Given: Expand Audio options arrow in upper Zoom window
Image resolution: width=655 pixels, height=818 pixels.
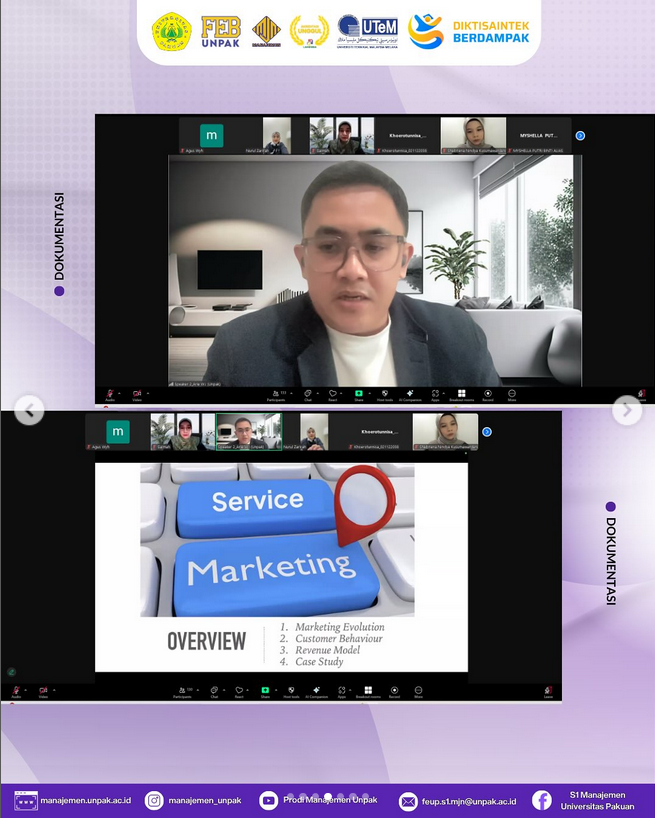Looking at the screenshot, I should tap(119, 393).
